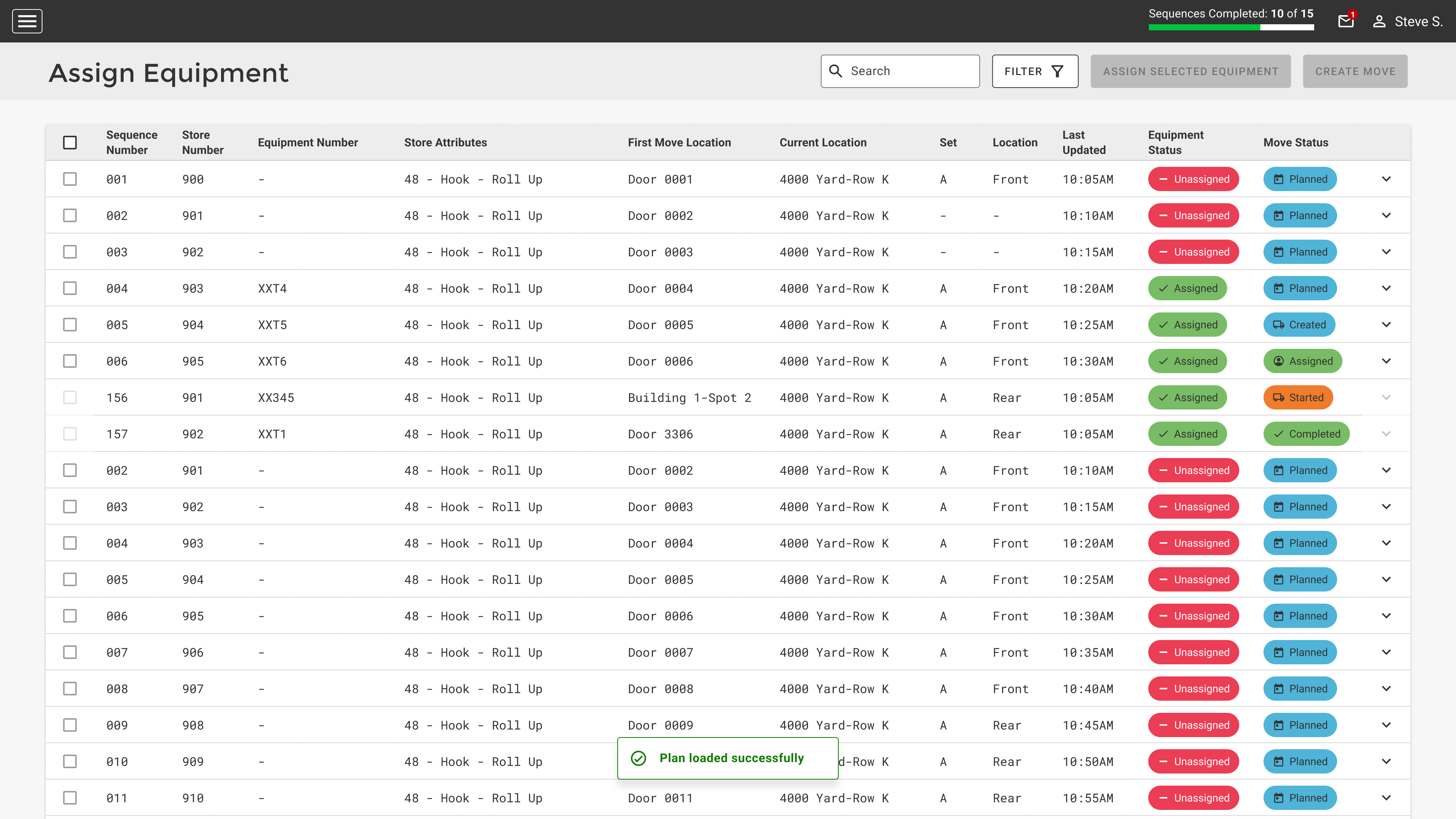Click the calendar icon in the 10:40AM Planned badge
Screen dimensions: 1456x819
click(1279, 689)
